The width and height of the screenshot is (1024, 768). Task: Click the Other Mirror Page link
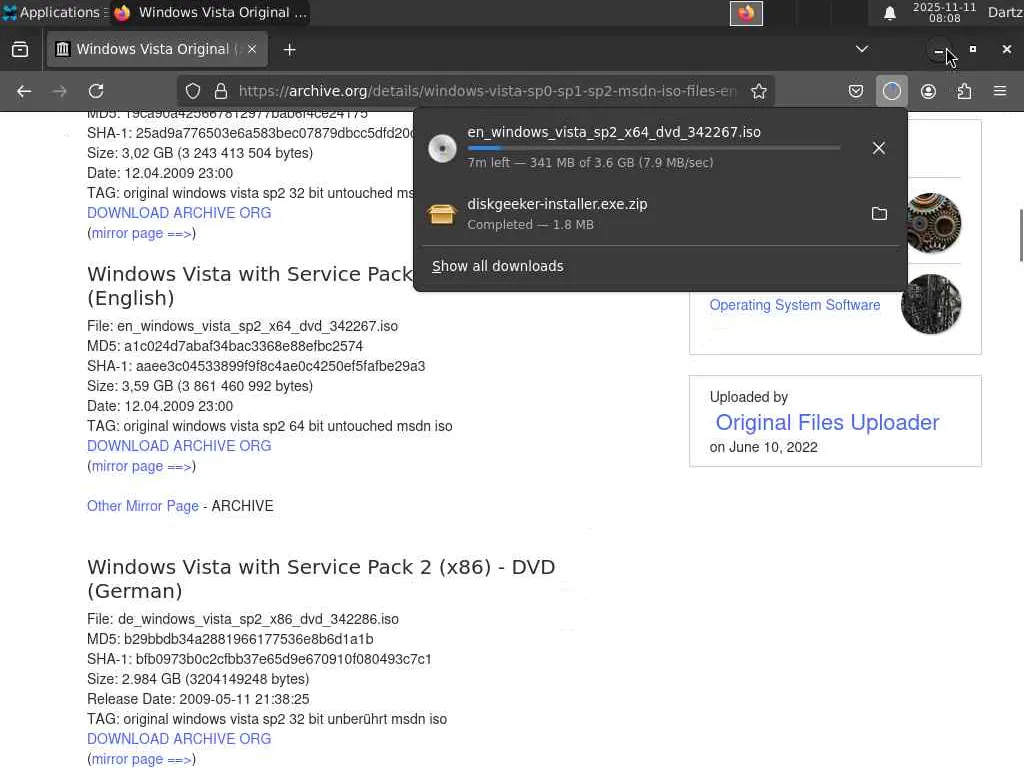pos(143,506)
